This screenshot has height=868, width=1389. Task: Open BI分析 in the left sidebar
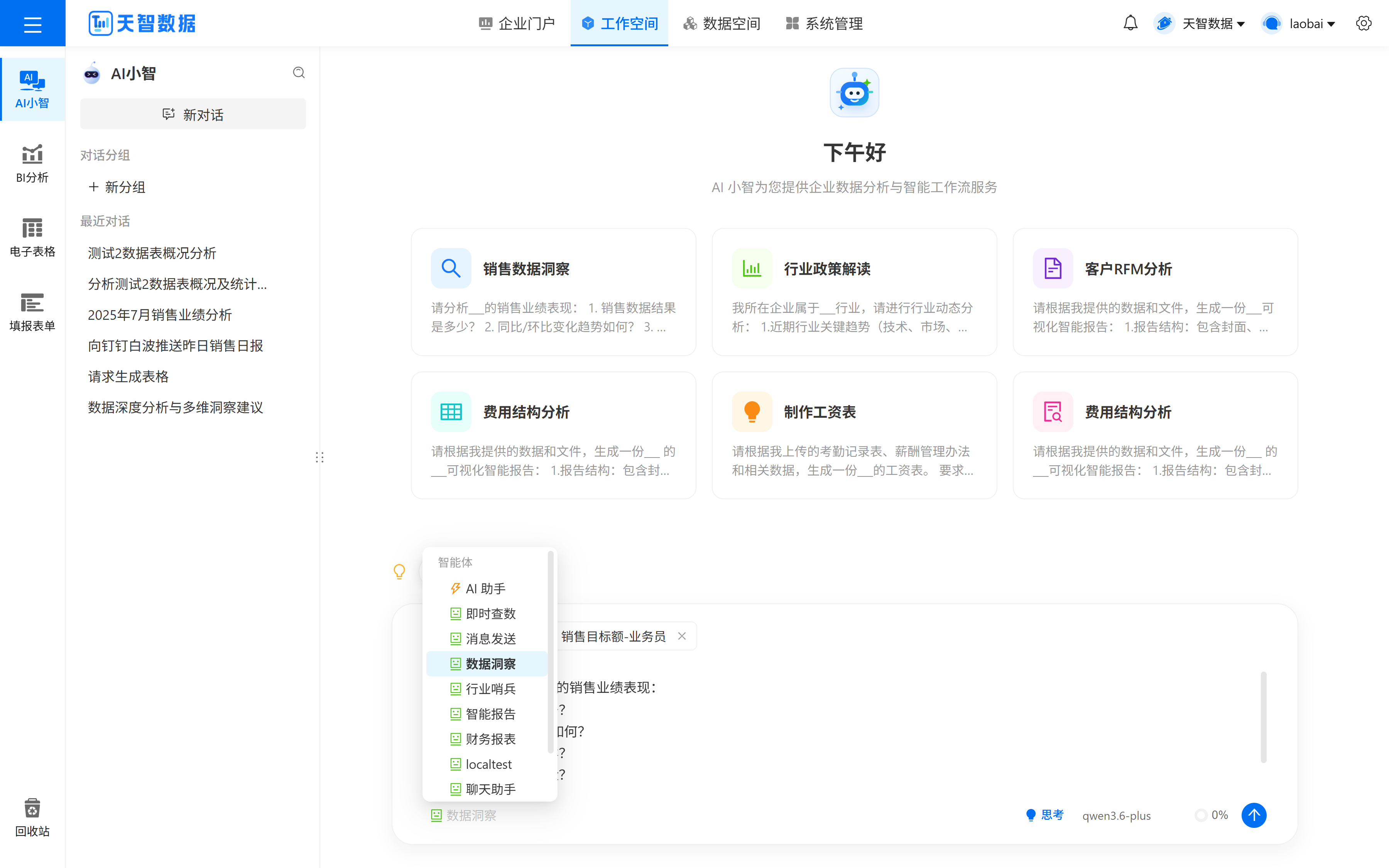pos(32,164)
